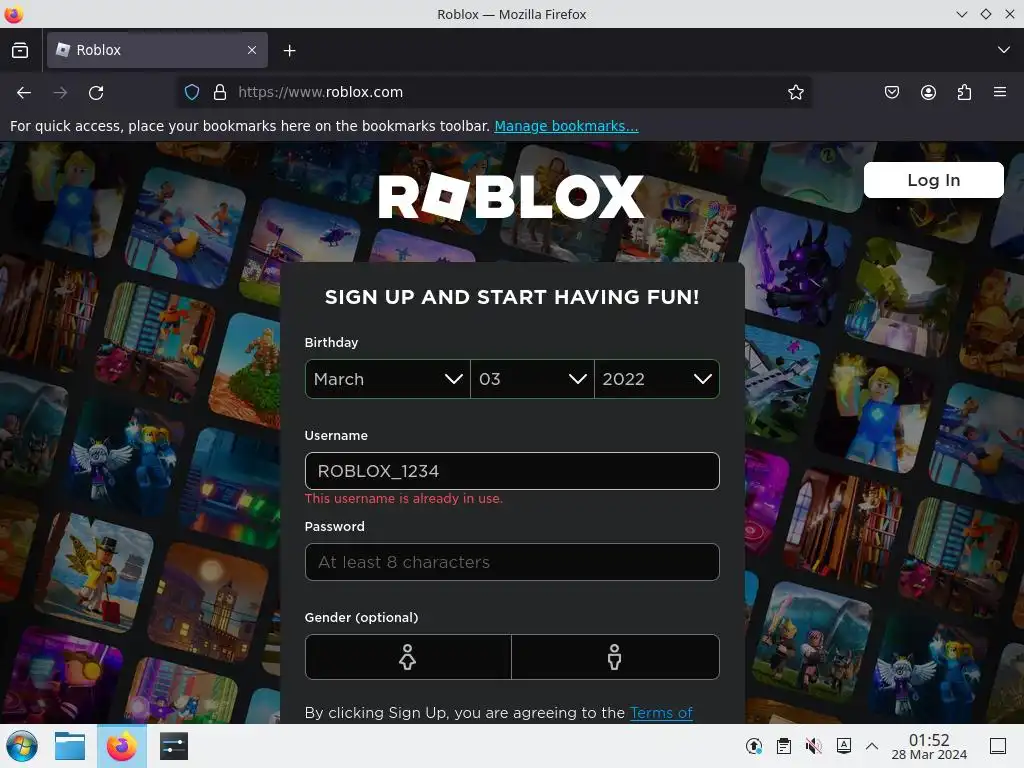Switch to the Roblox browser tab
The image size is (1024, 768).
(x=157, y=50)
